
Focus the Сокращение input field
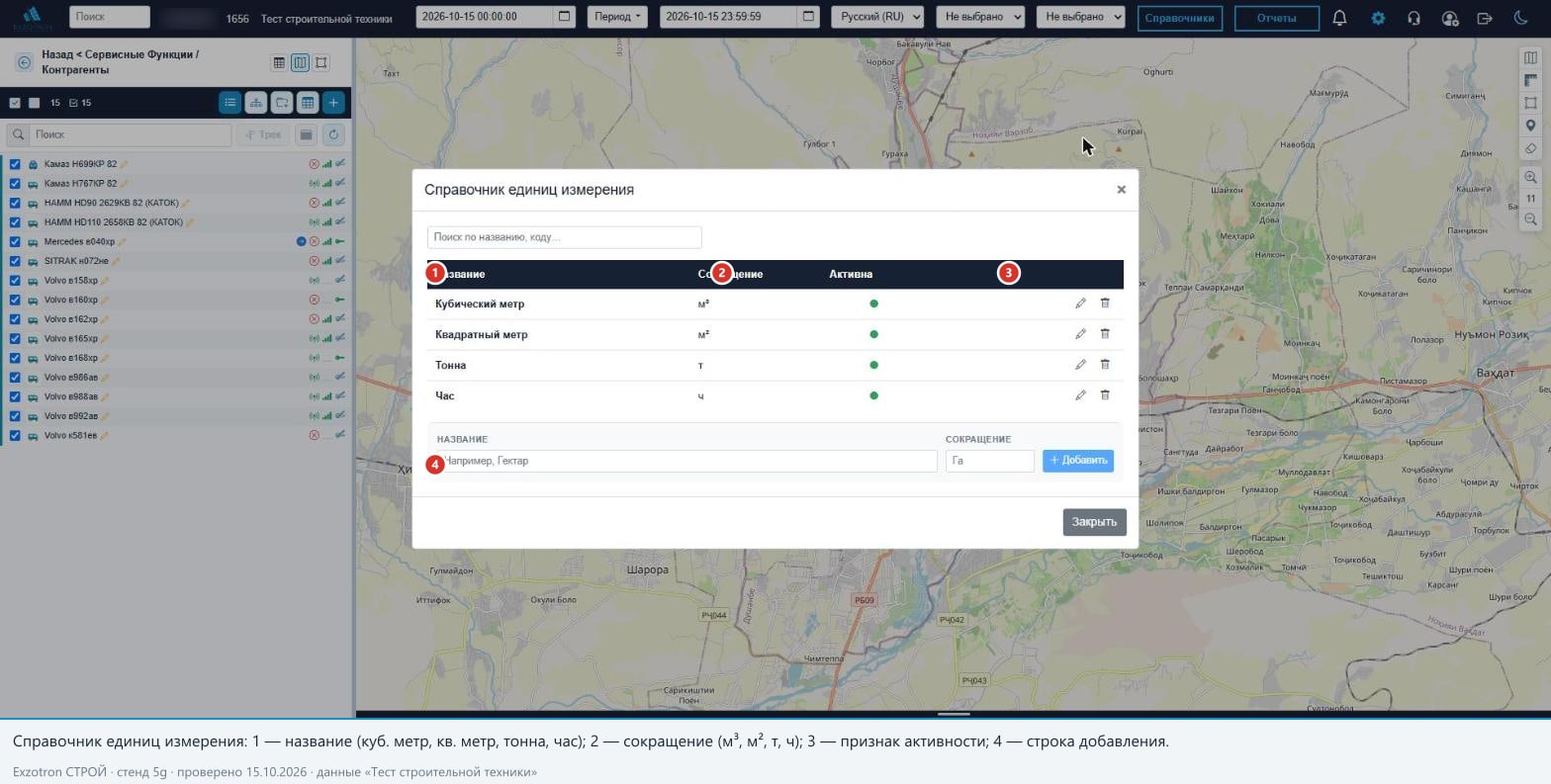click(x=989, y=461)
